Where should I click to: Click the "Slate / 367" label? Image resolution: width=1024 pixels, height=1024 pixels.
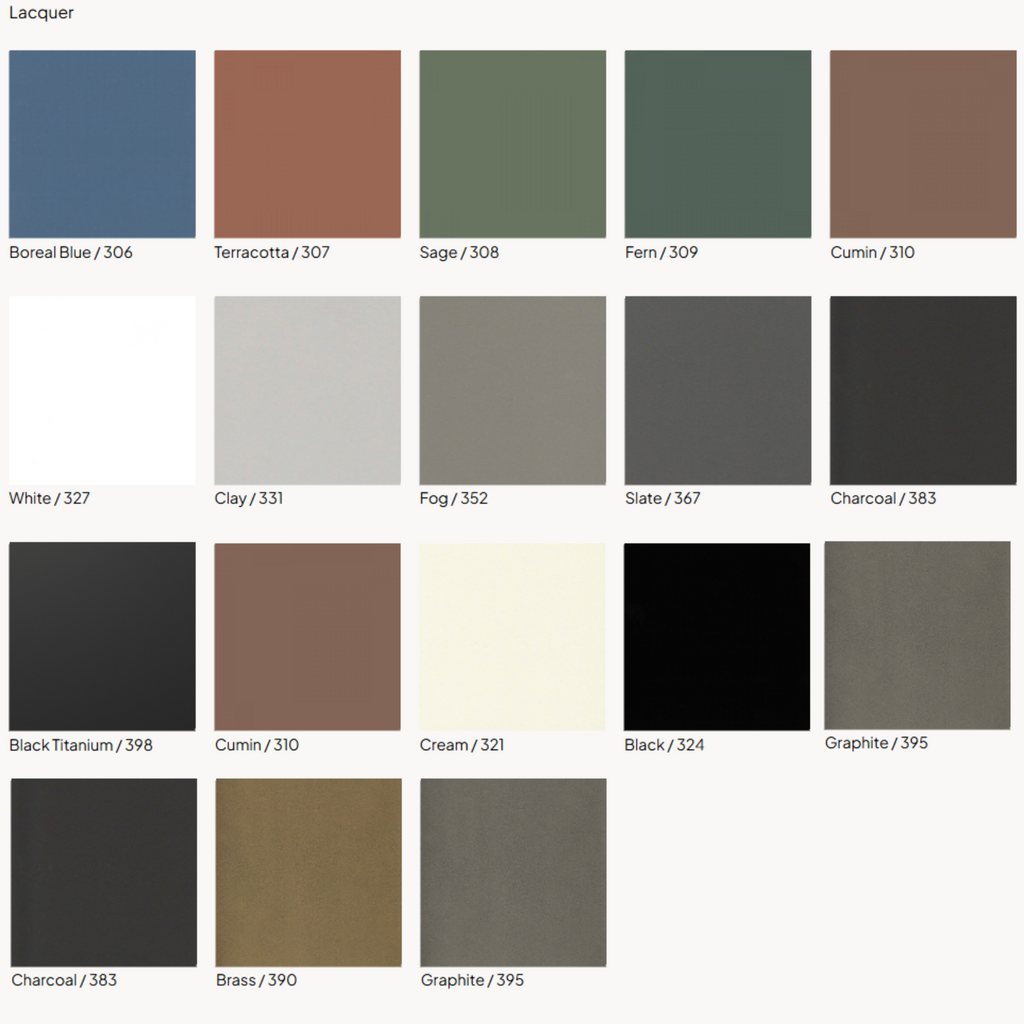pos(662,498)
